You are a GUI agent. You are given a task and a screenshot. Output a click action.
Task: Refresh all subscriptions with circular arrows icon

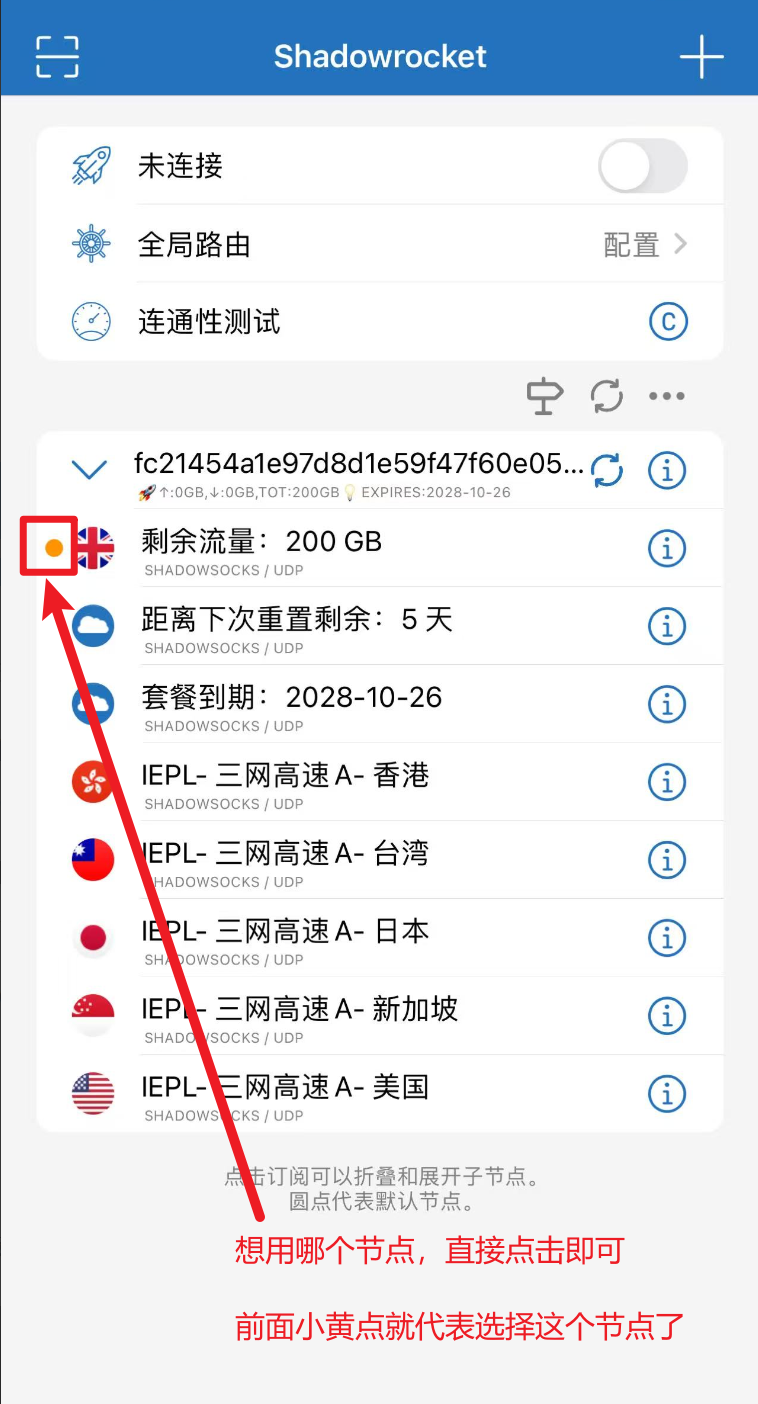[x=606, y=396]
